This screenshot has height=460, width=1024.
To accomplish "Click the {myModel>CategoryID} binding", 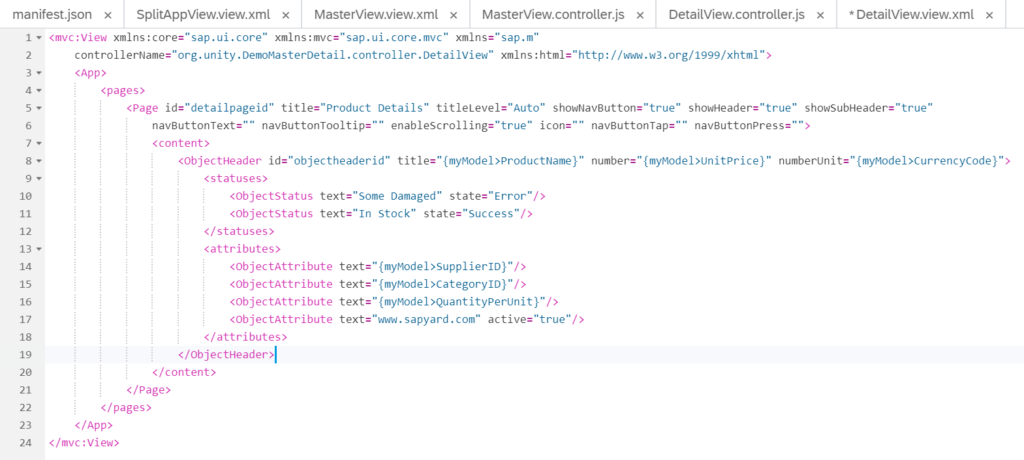I will click(x=442, y=285).
